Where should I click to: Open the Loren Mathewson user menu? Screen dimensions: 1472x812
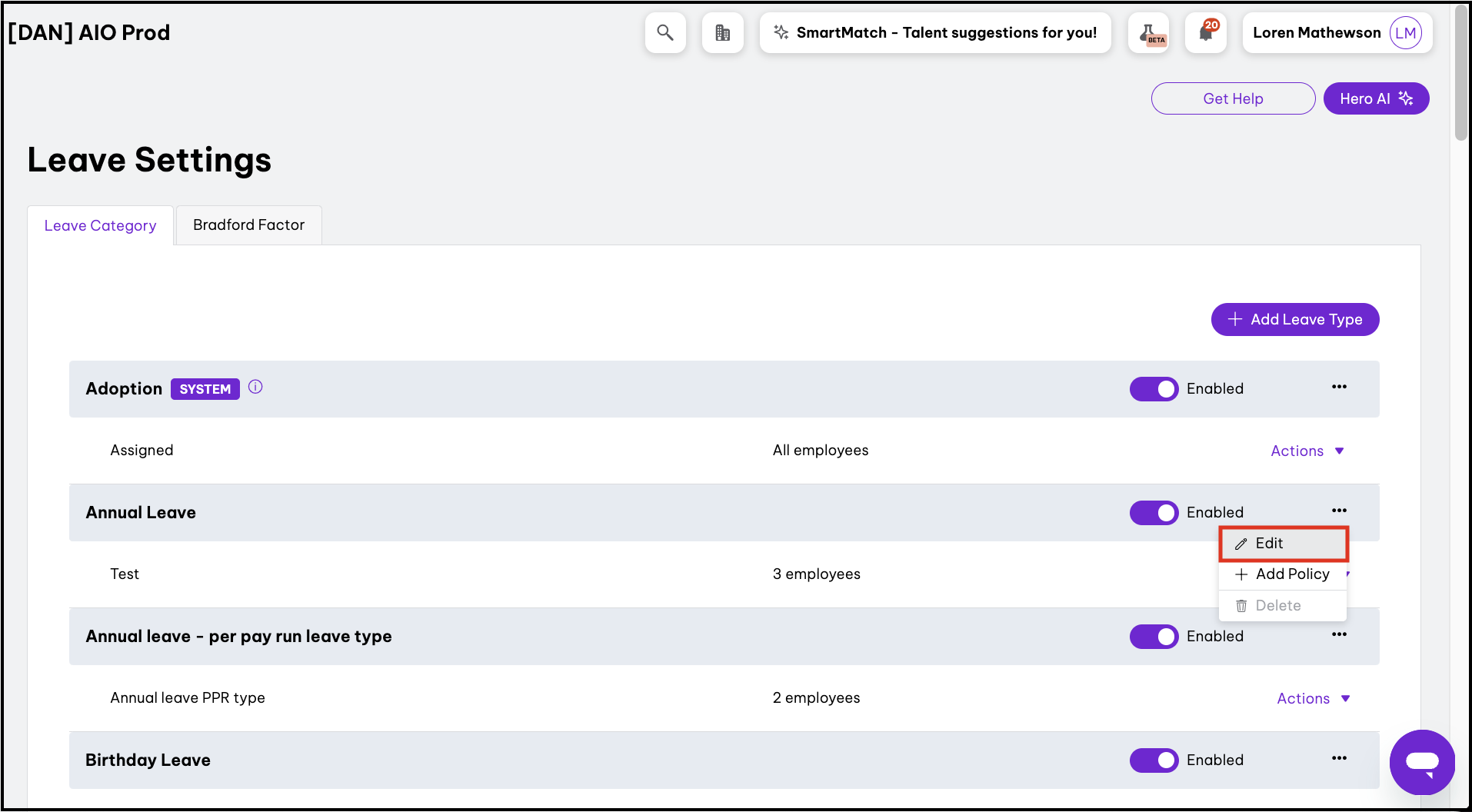click(1337, 33)
